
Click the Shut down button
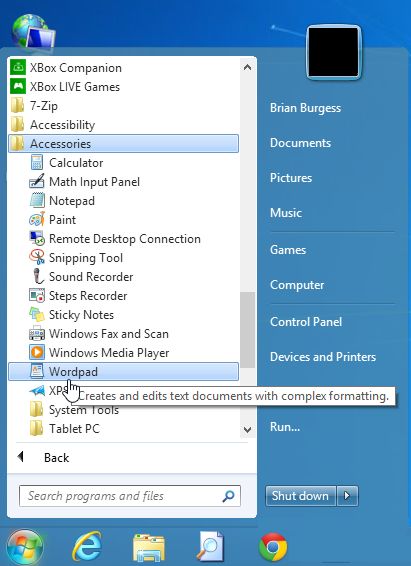[x=300, y=496]
